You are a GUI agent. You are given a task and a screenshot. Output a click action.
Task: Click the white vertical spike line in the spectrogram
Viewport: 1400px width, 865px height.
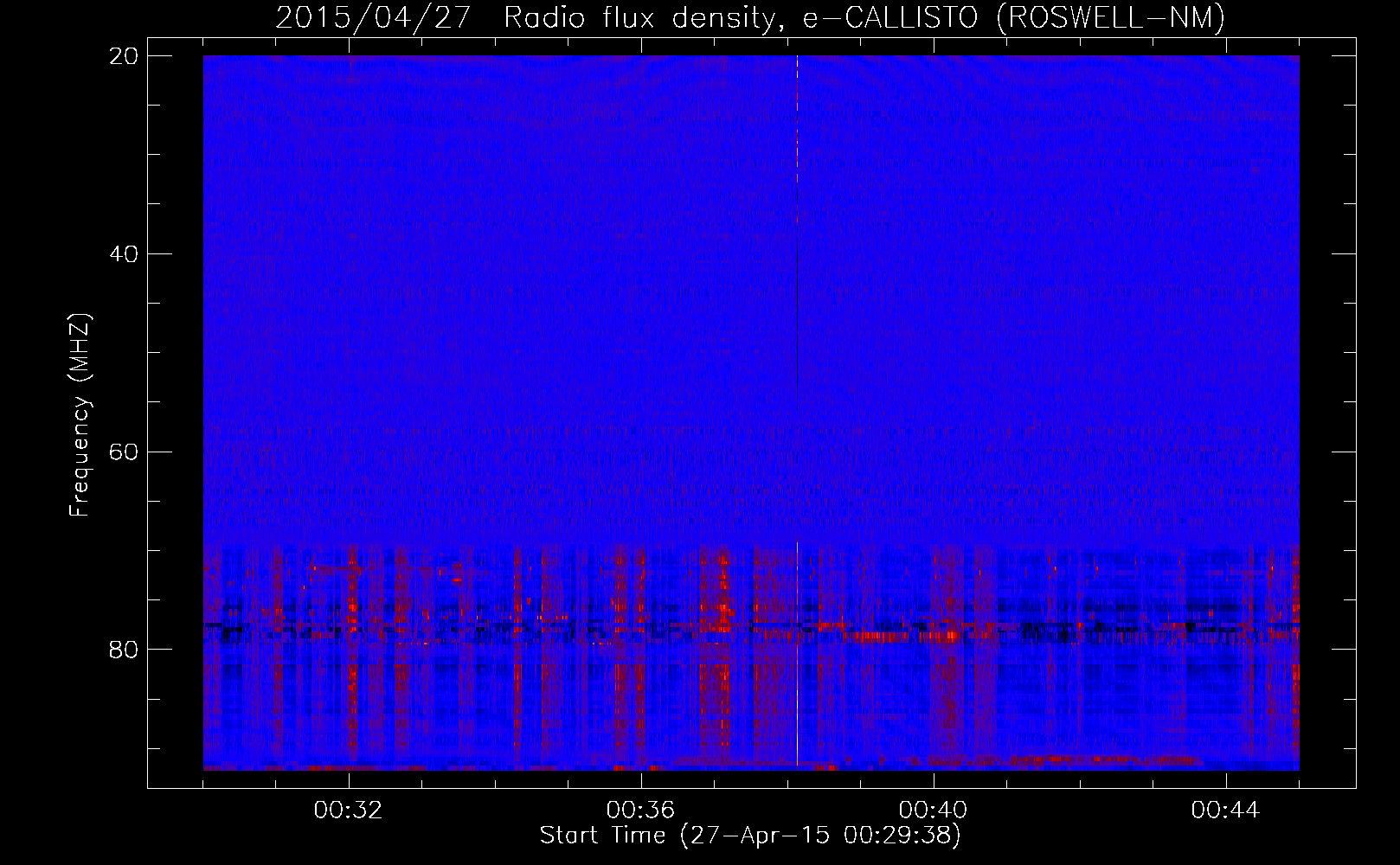(797, 411)
